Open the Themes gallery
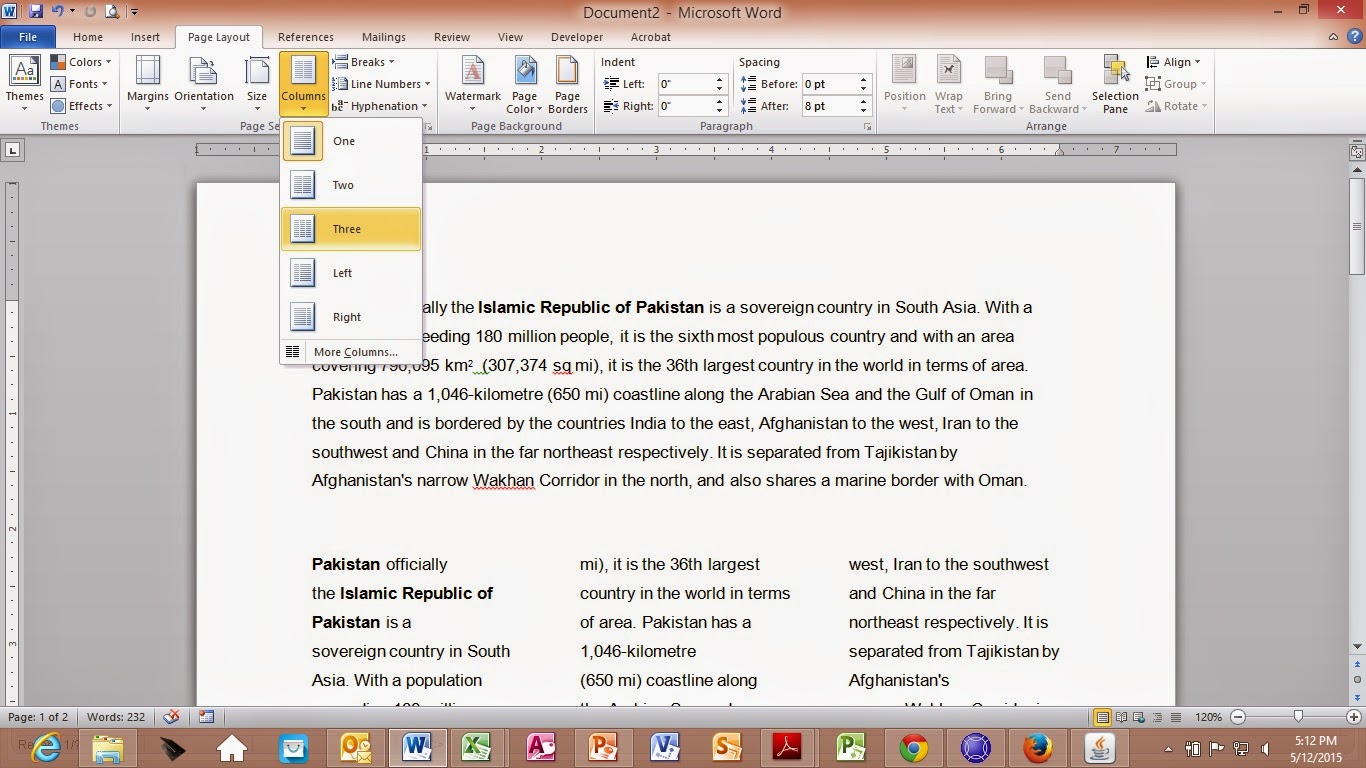This screenshot has width=1366, height=768. tap(24, 84)
